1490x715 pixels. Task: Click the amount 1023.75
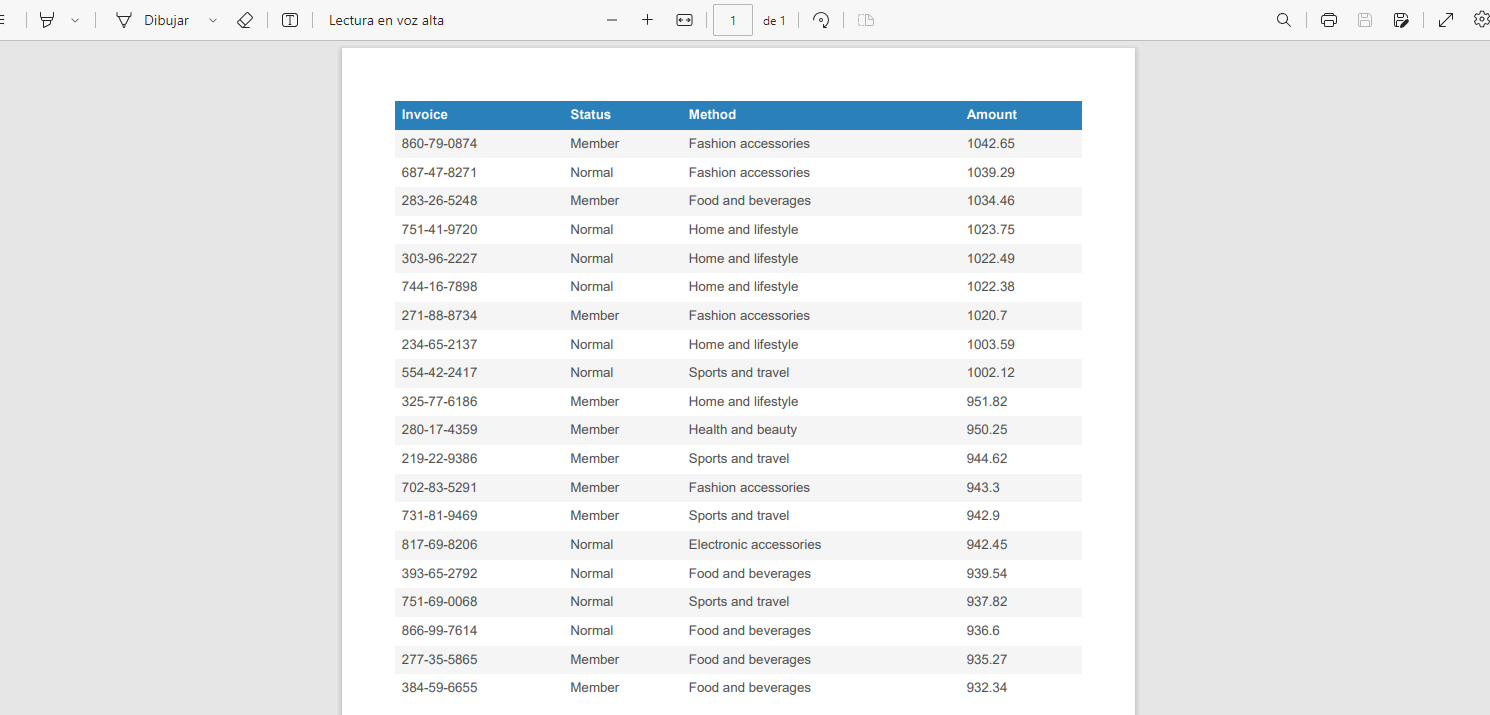tap(990, 230)
